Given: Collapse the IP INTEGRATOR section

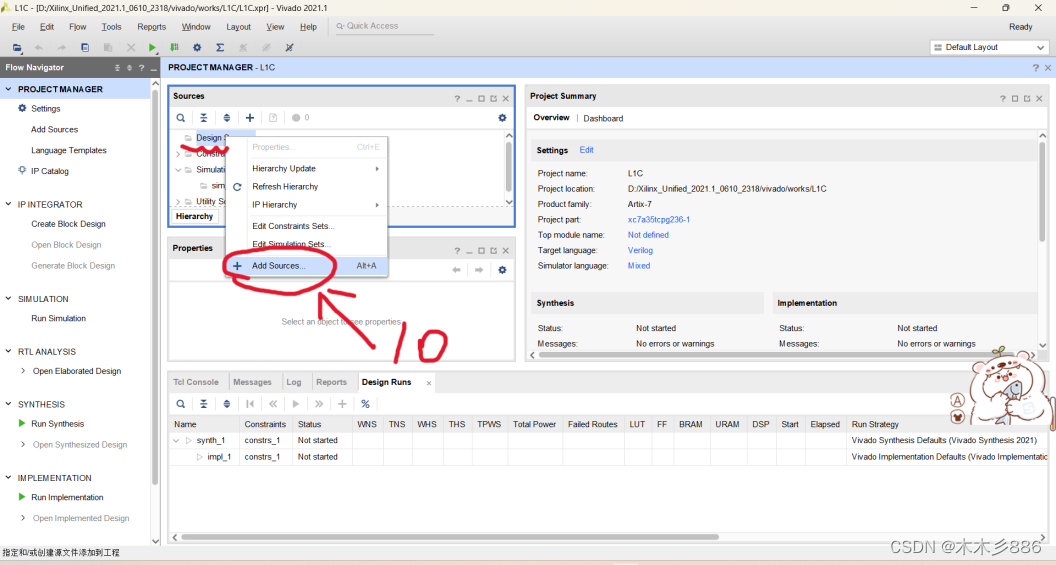Looking at the screenshot, I should pos(8,204).
